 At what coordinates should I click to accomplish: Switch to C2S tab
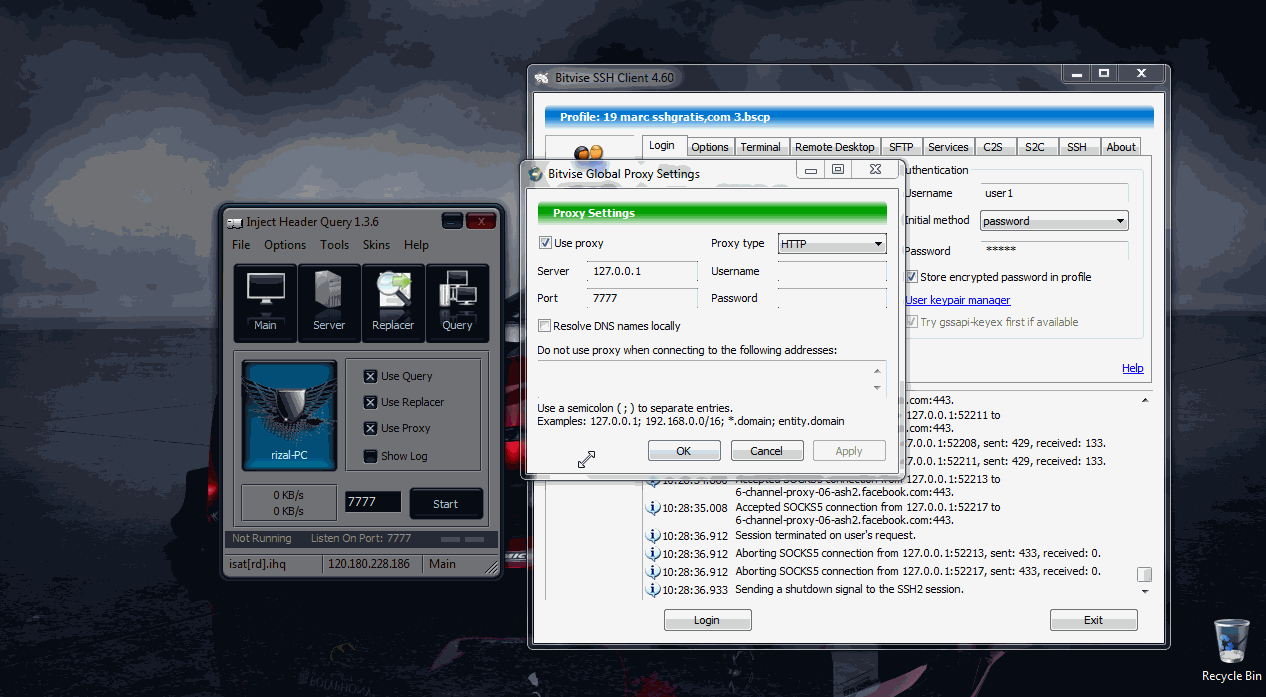(x=993, y=147)
